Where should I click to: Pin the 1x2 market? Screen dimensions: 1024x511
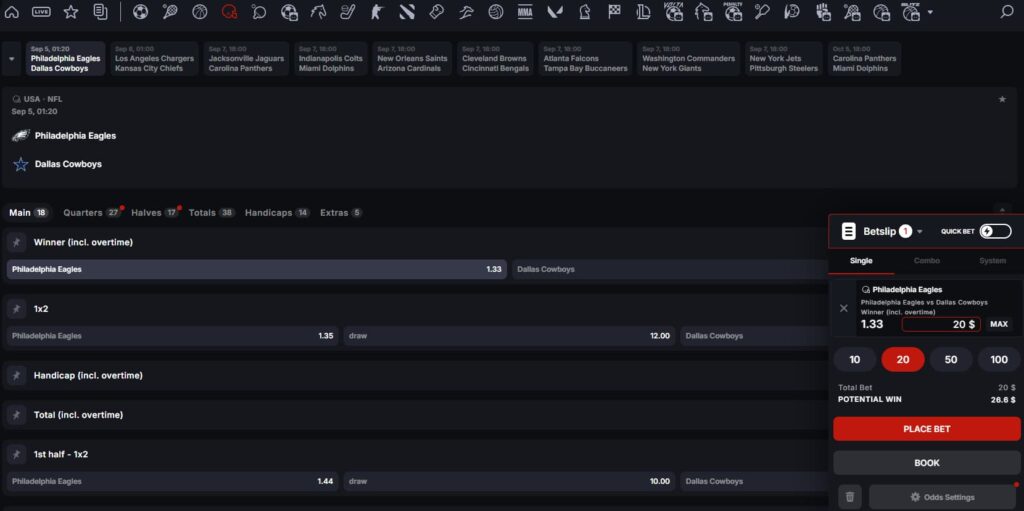[16, 308]
